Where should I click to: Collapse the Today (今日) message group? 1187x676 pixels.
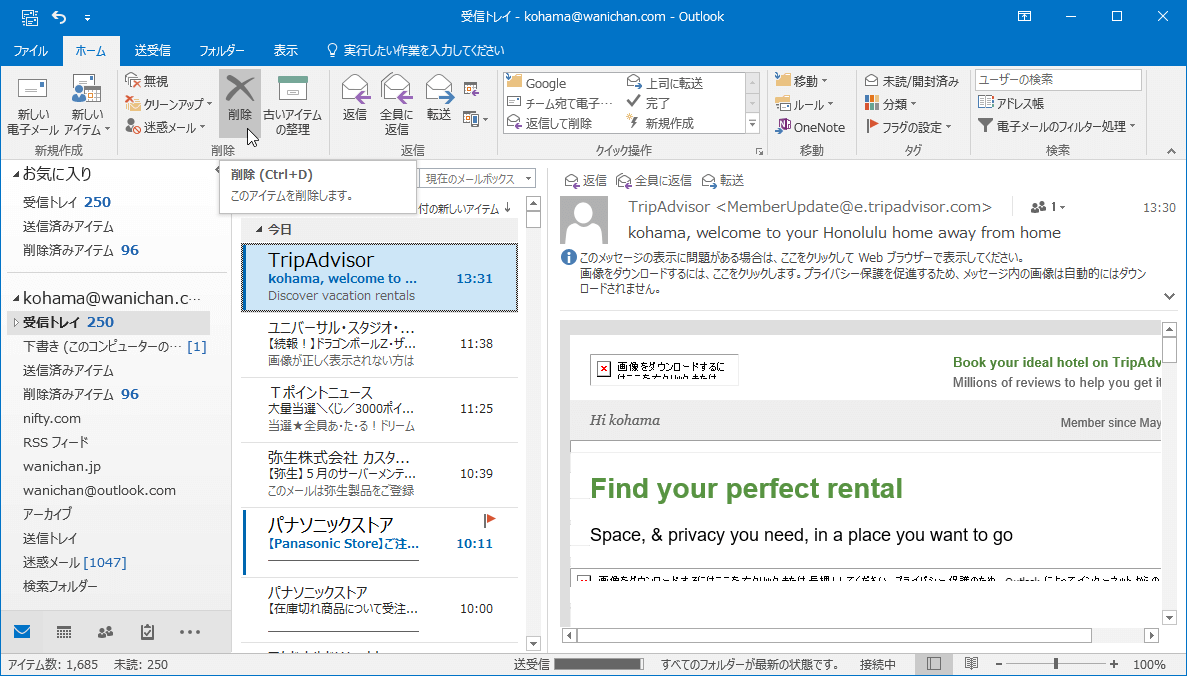[x=259, y=229]
